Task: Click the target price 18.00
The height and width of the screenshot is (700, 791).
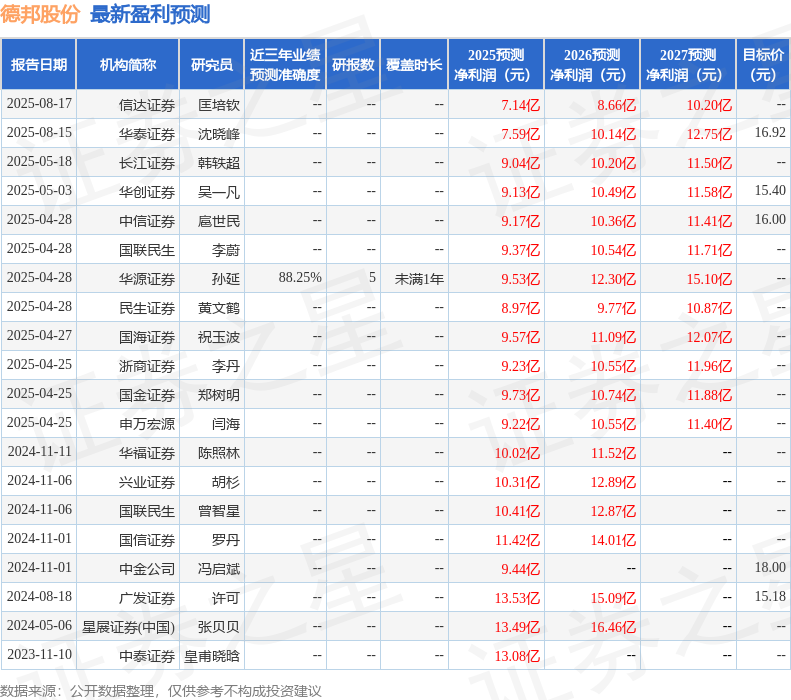Action: [770, 567]
